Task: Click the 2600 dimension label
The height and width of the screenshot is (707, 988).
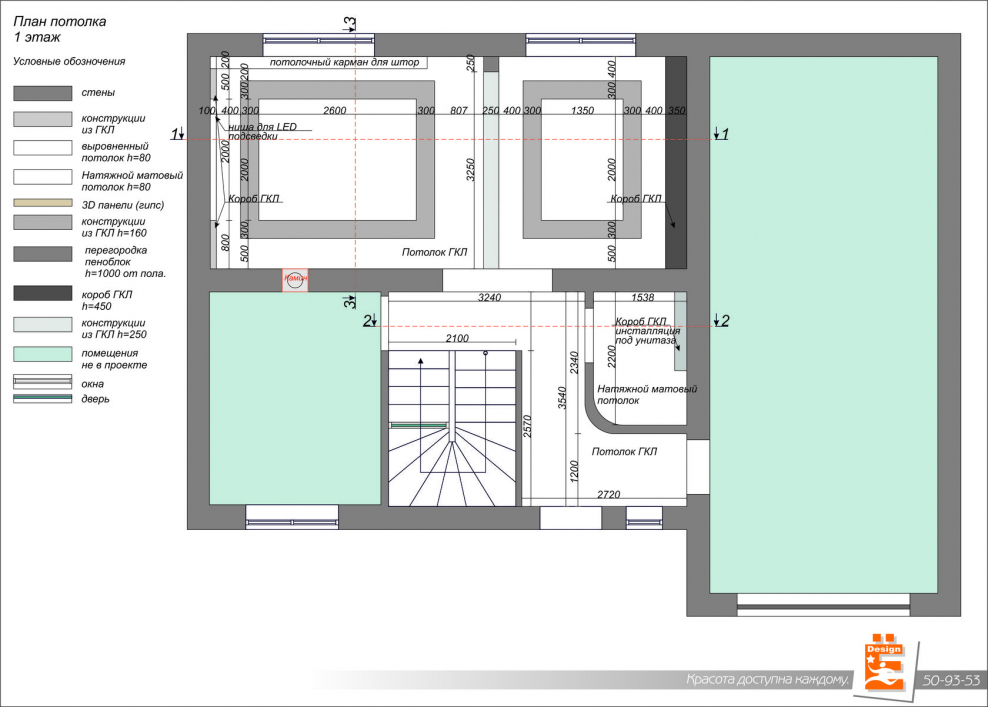Action: click(x=335, y=110)
